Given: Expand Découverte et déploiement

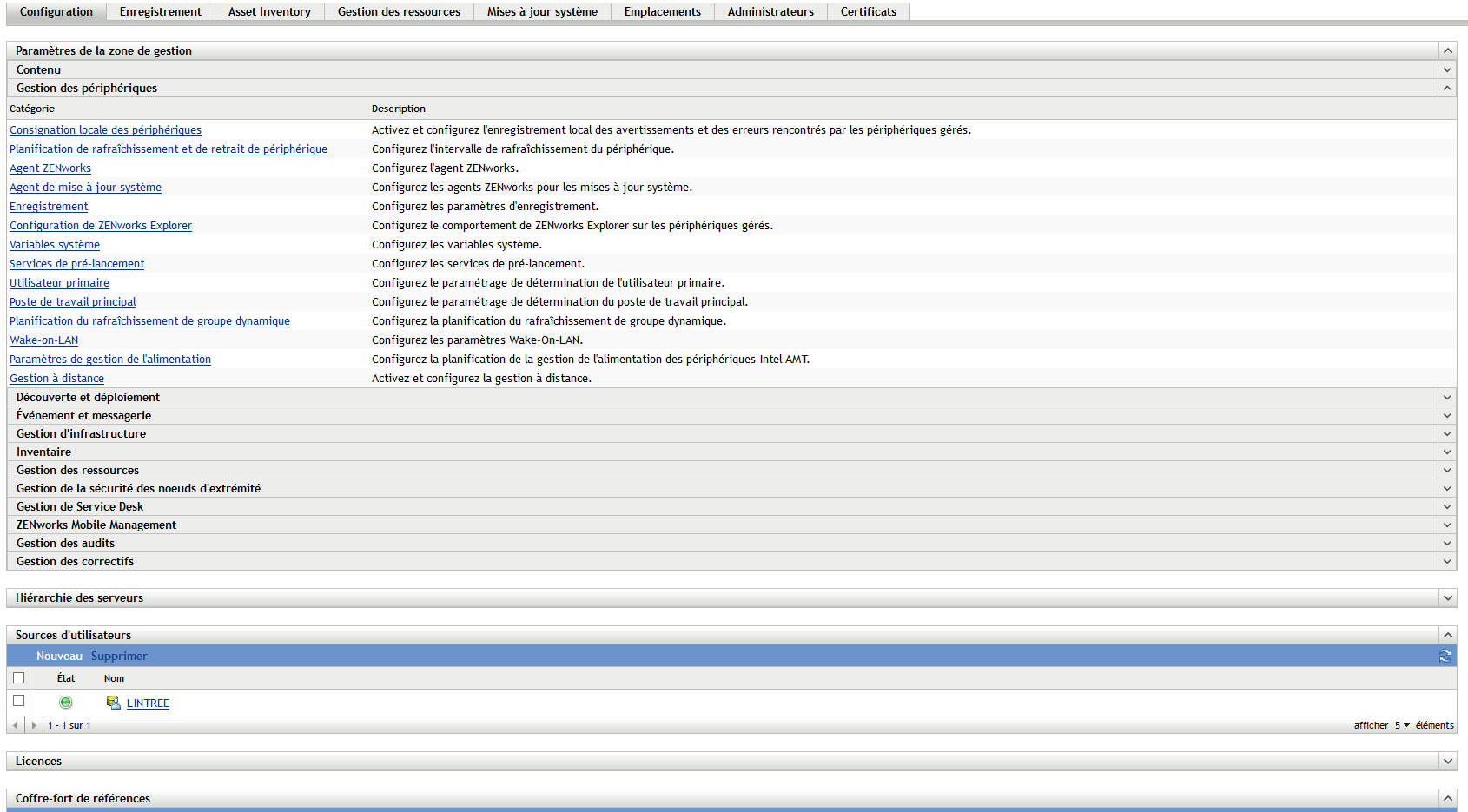Looking at the screenshot, I should pyautogui.click(x=1446, y=397).
